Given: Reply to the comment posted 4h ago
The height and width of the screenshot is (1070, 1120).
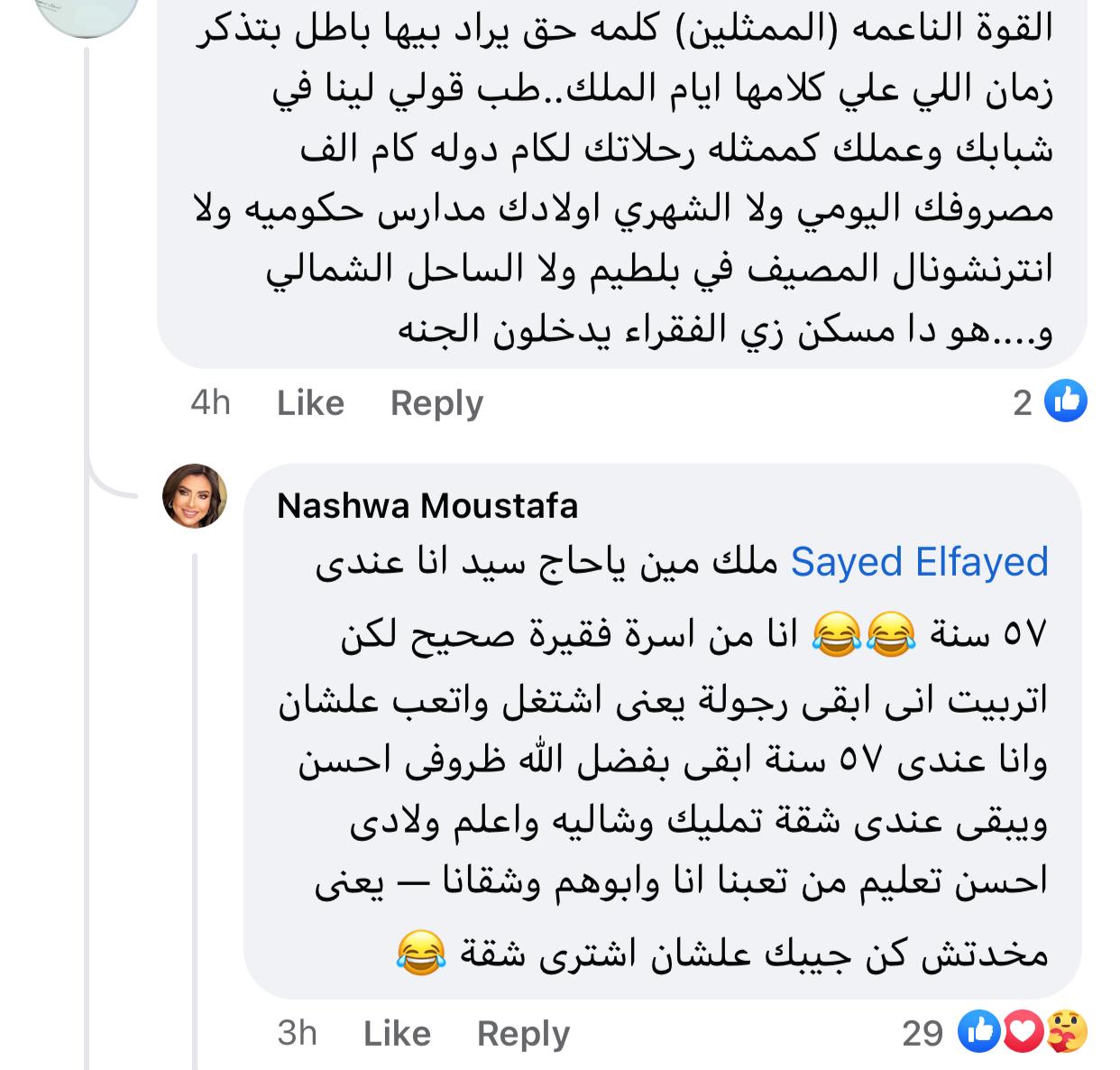Looking at the screenshot, I should (436, 403).
